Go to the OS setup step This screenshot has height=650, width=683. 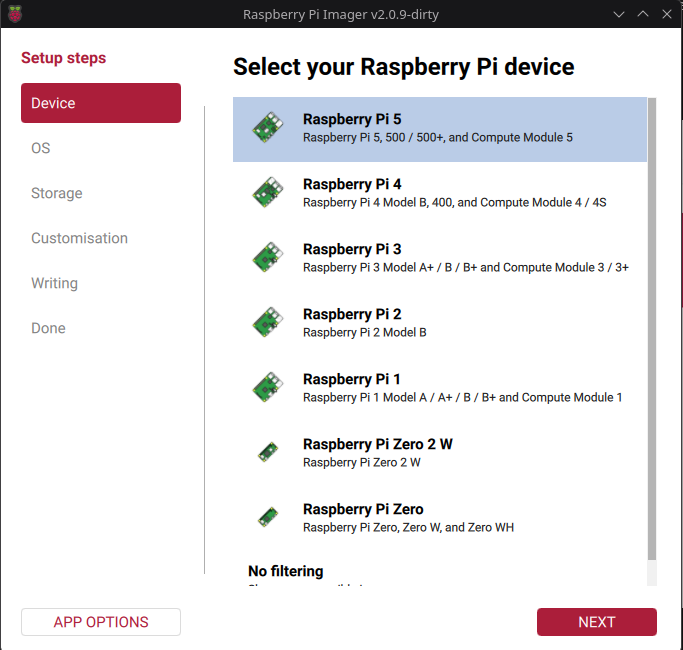click(41, 148)
